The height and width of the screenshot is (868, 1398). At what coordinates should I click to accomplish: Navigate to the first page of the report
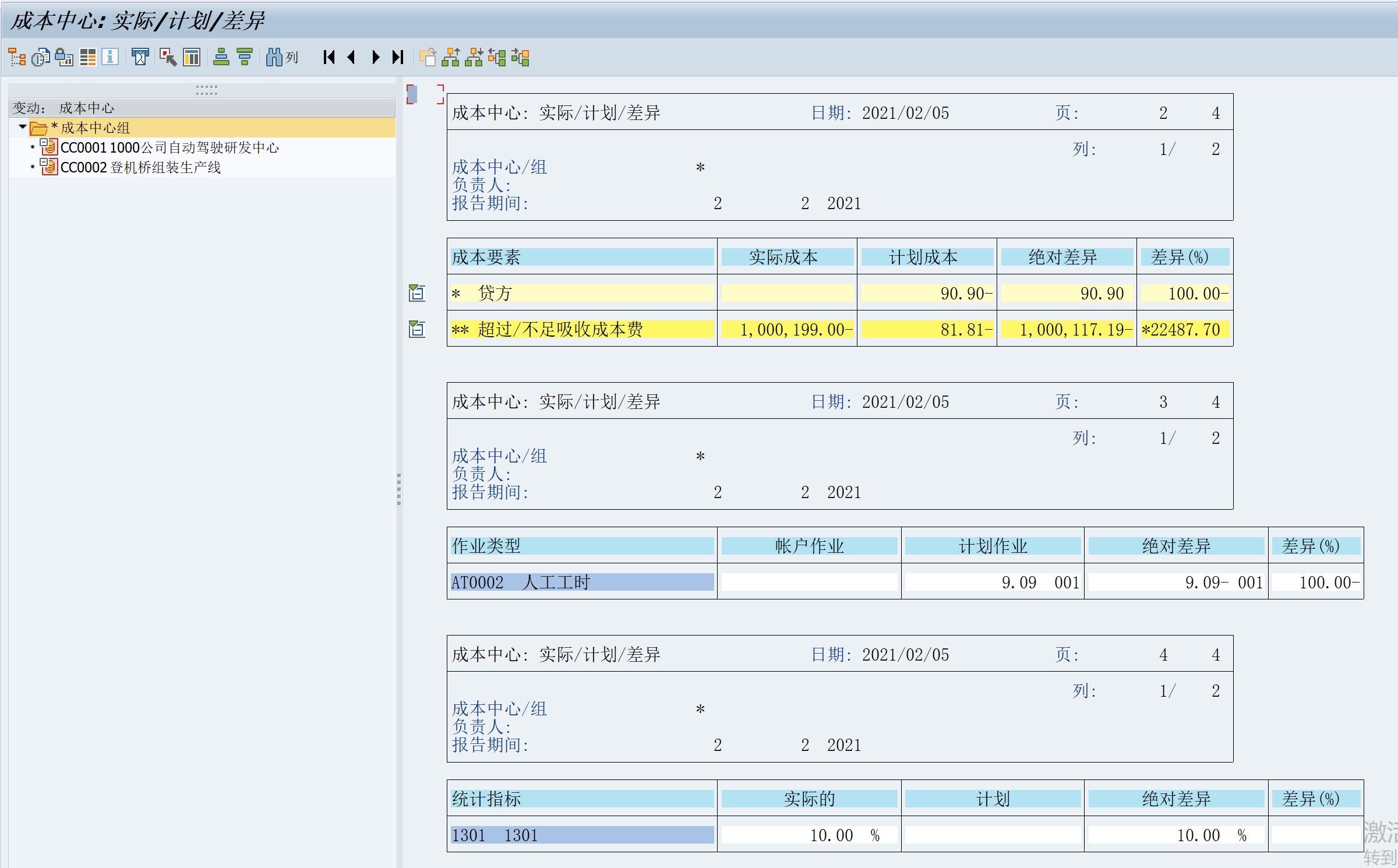coord(328,57)
